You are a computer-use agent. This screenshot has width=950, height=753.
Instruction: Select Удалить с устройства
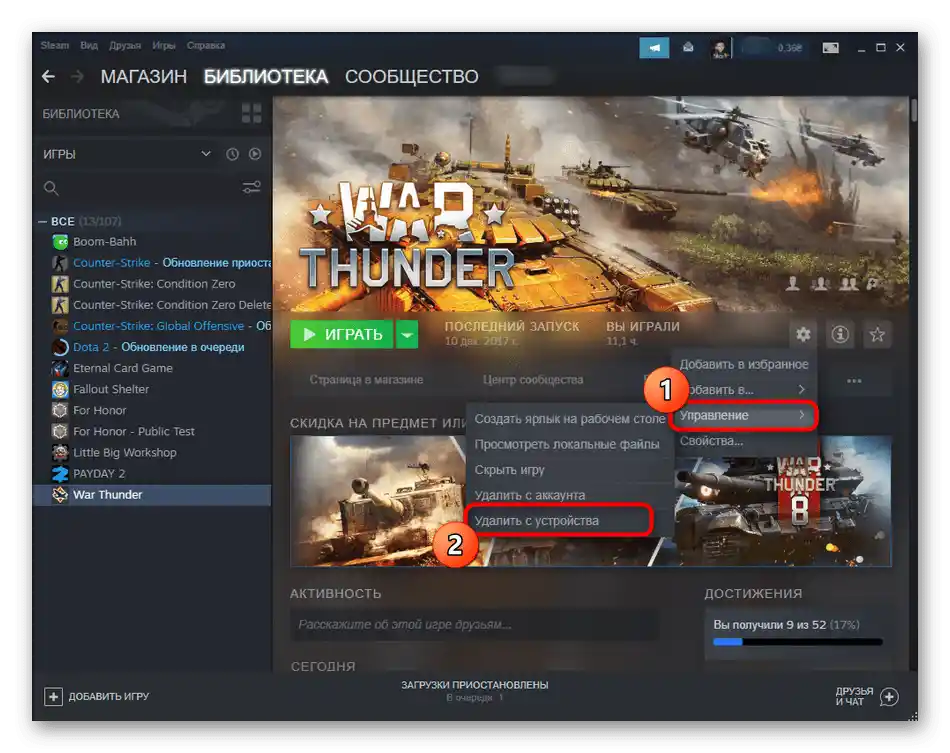pyautogui.click(x=559, y=520)
